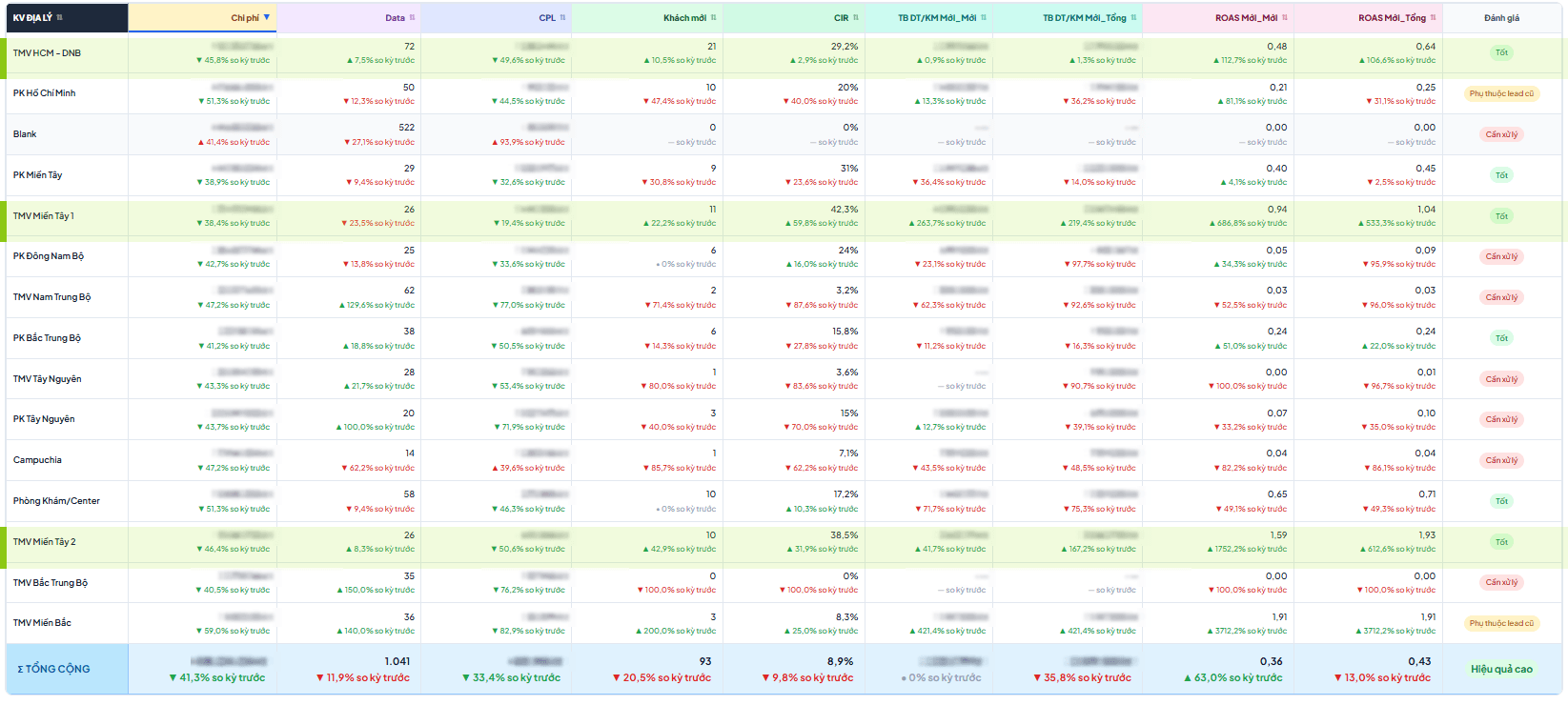
Task: Select the TMV HCM – DNB row name
Action: tap(47, 53)
